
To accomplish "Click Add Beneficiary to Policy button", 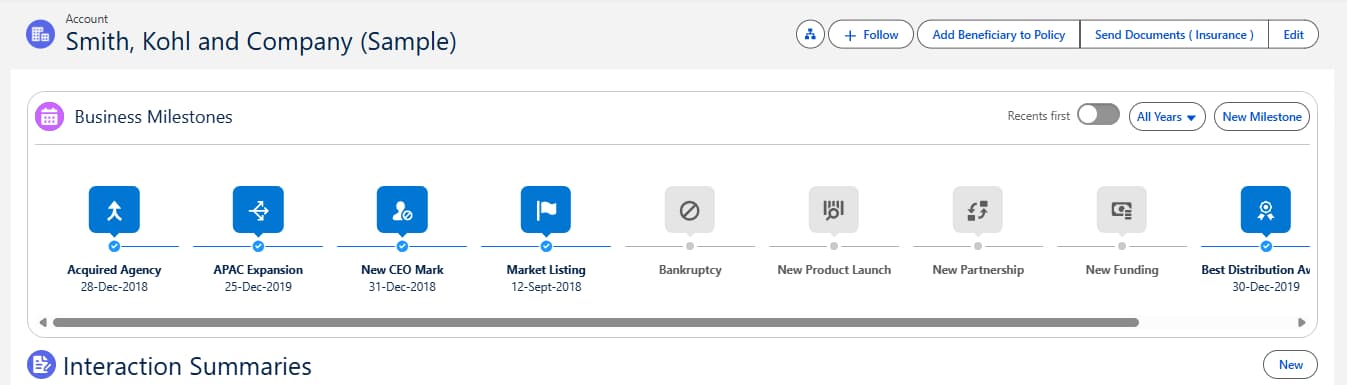I will [x=998, y=34].
